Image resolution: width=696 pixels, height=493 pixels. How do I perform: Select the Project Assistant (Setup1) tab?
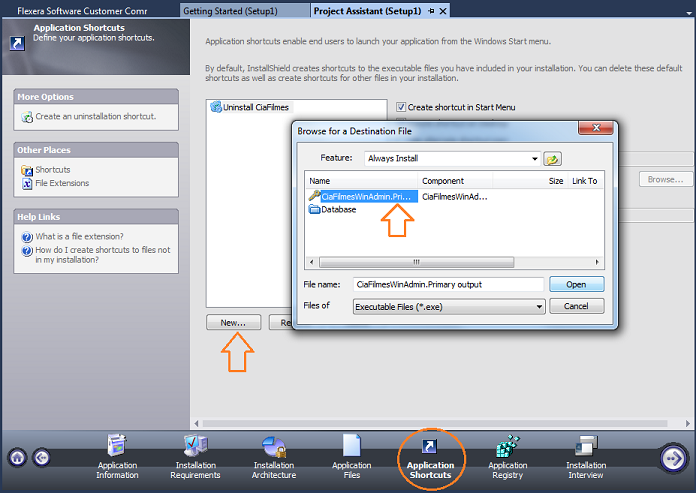[368, 11]
